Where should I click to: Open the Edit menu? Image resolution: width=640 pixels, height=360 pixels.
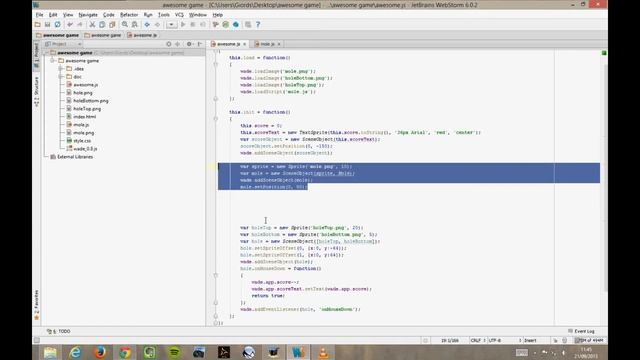(53, 15)
